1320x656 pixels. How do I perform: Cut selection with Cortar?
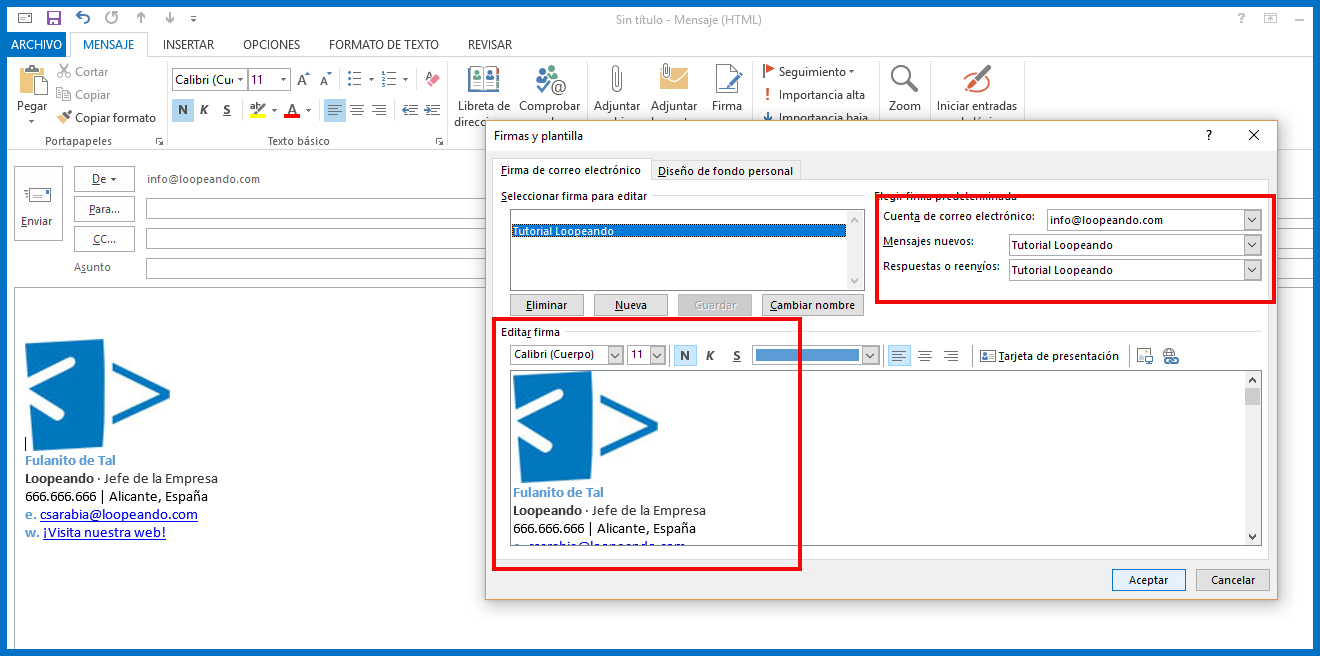[x=83, y=72]
